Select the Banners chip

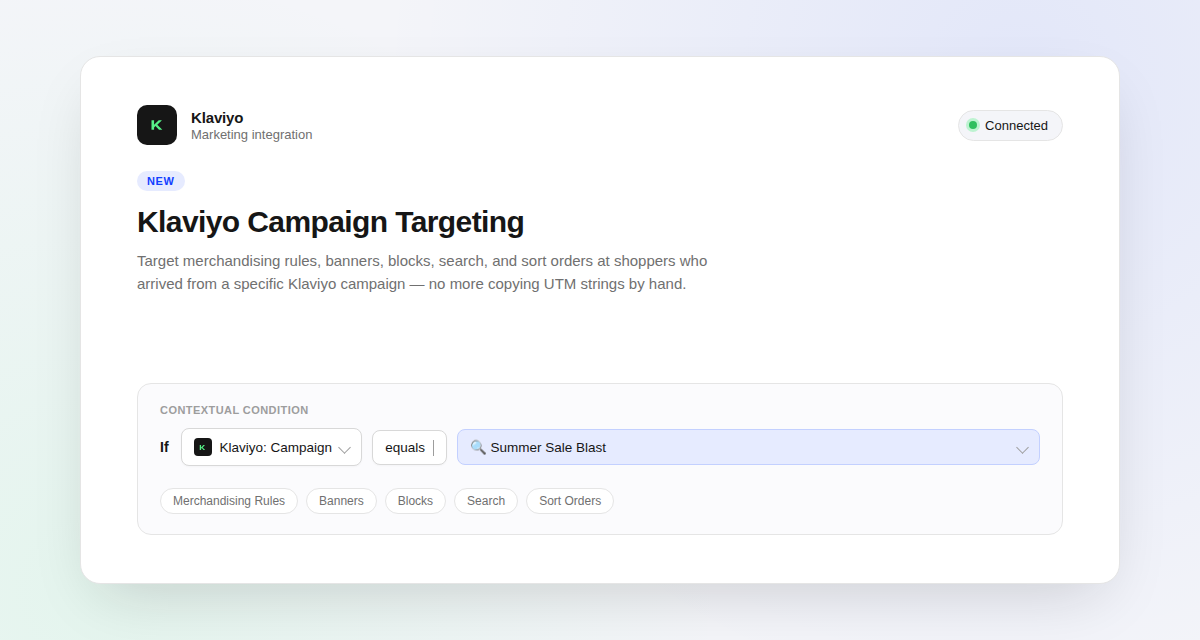click(x=341, y=501)
